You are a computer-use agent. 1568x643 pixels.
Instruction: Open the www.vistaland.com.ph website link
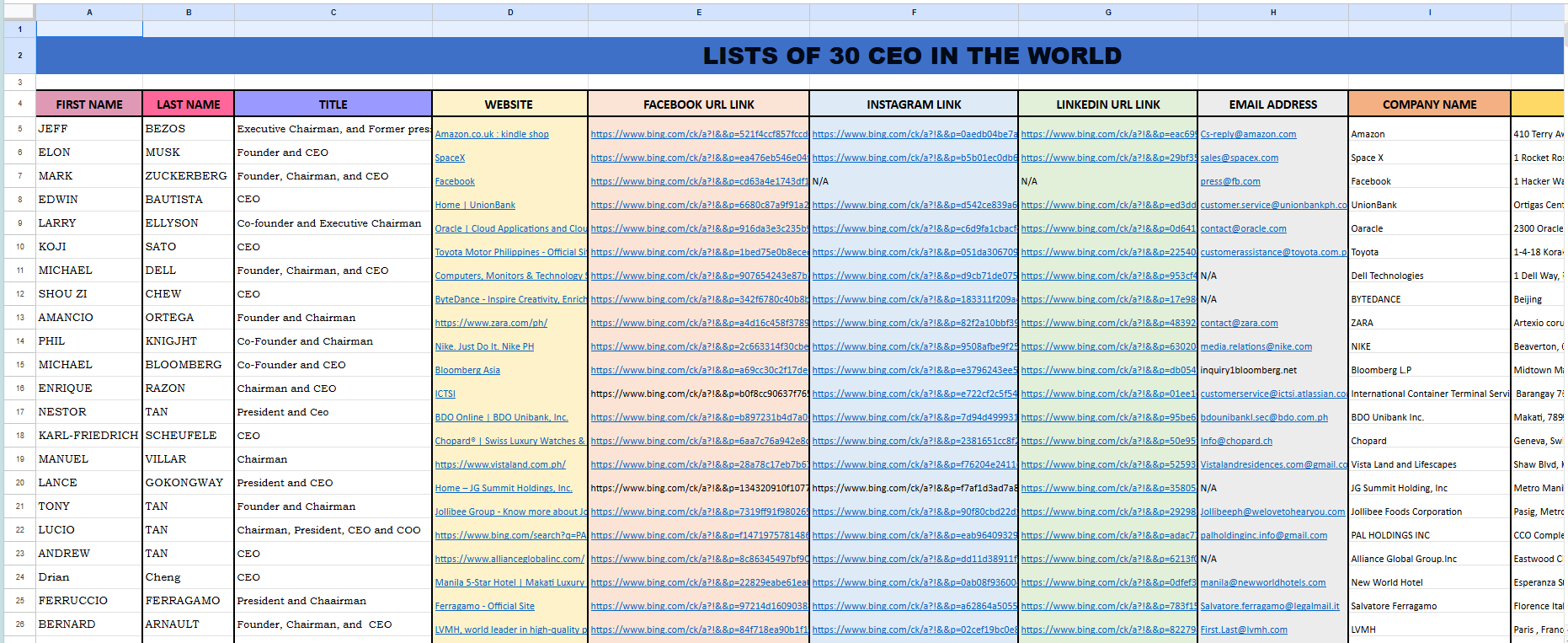pyautogui.click(x=500, y=464)
